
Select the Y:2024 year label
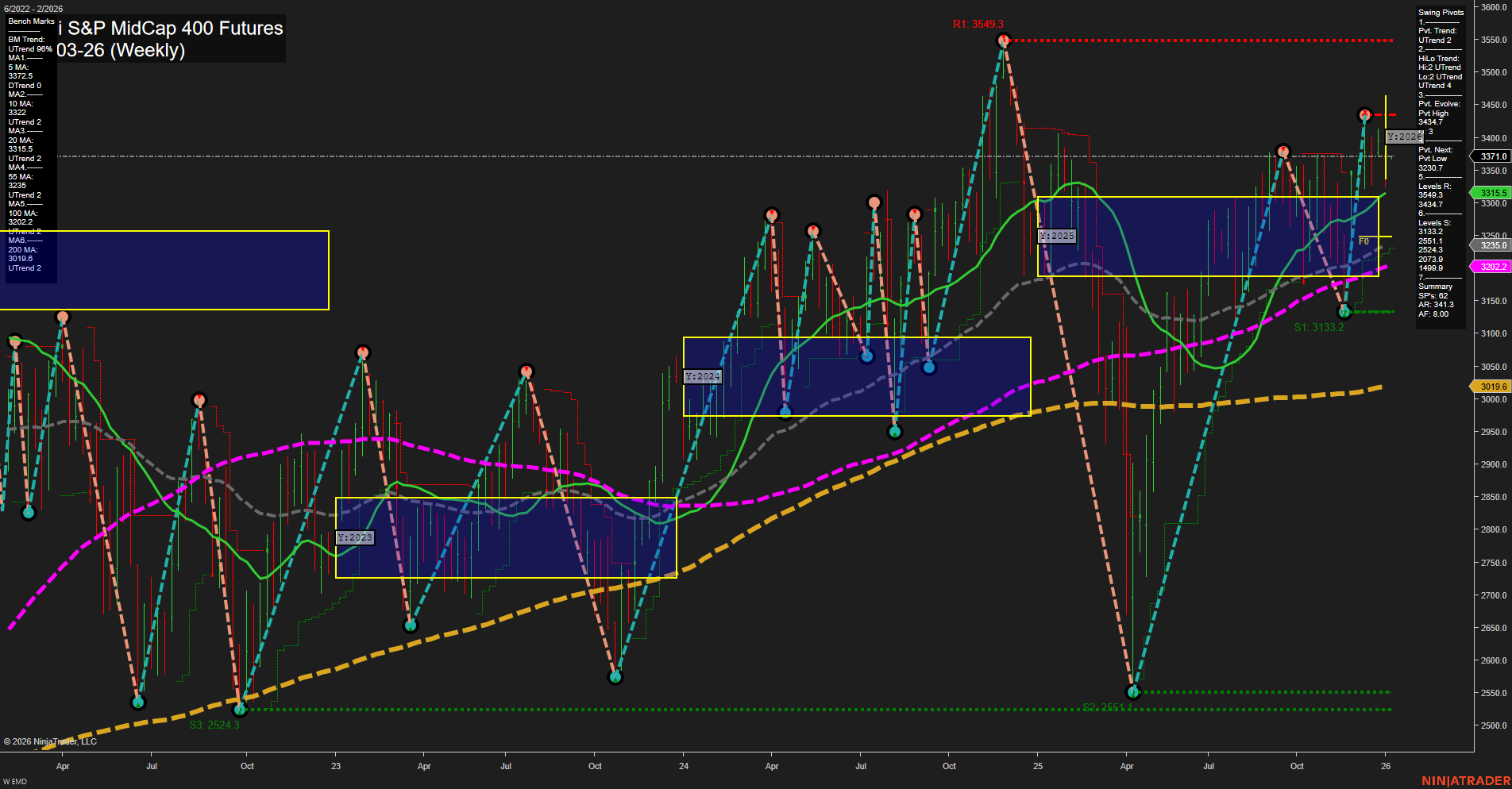point(702,377)
